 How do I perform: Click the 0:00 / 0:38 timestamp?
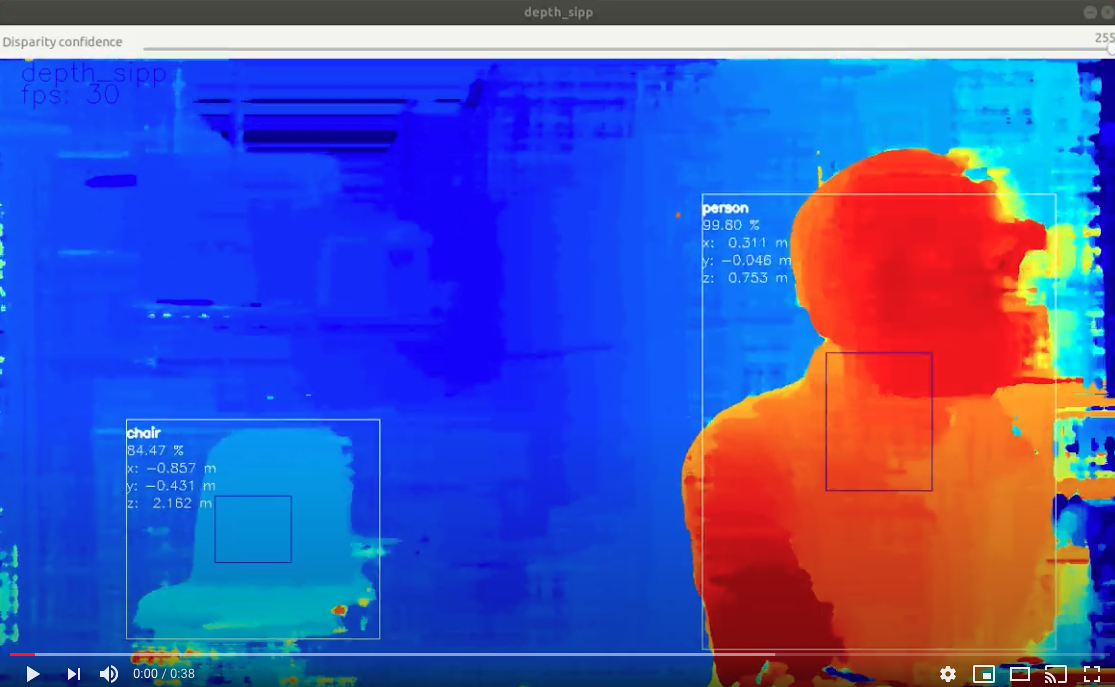coord(162,674)
